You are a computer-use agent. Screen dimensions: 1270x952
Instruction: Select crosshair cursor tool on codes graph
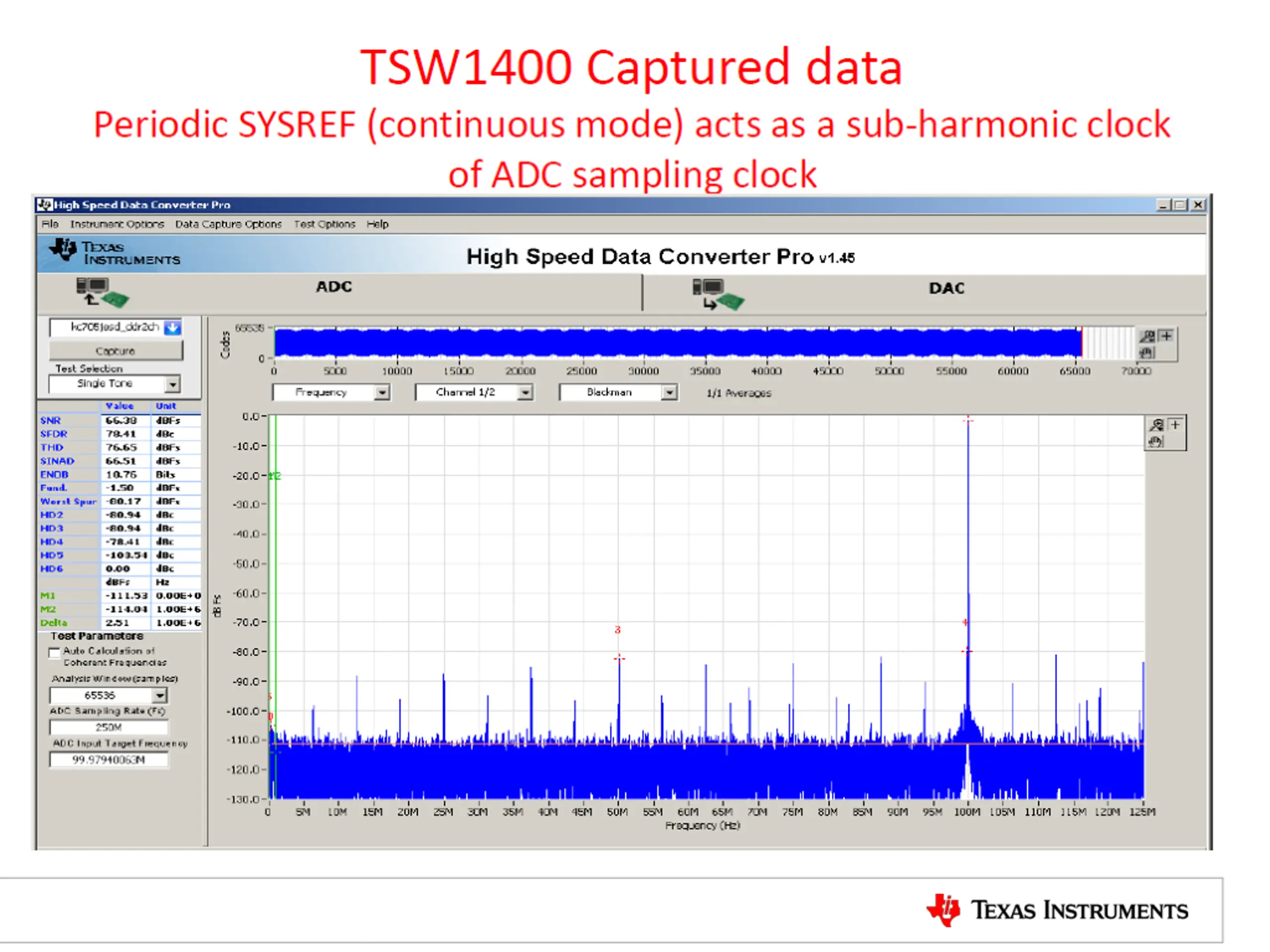coord(1165,336)
